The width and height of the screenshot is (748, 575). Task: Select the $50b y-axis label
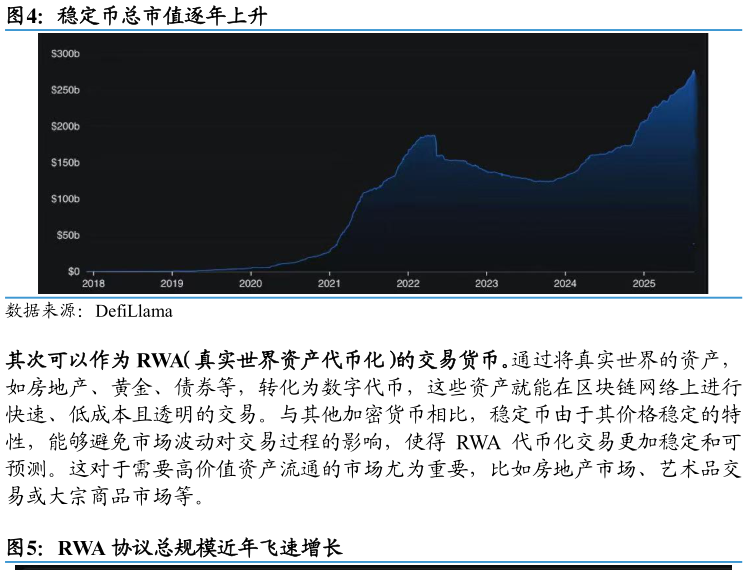(x=67, y=236)
